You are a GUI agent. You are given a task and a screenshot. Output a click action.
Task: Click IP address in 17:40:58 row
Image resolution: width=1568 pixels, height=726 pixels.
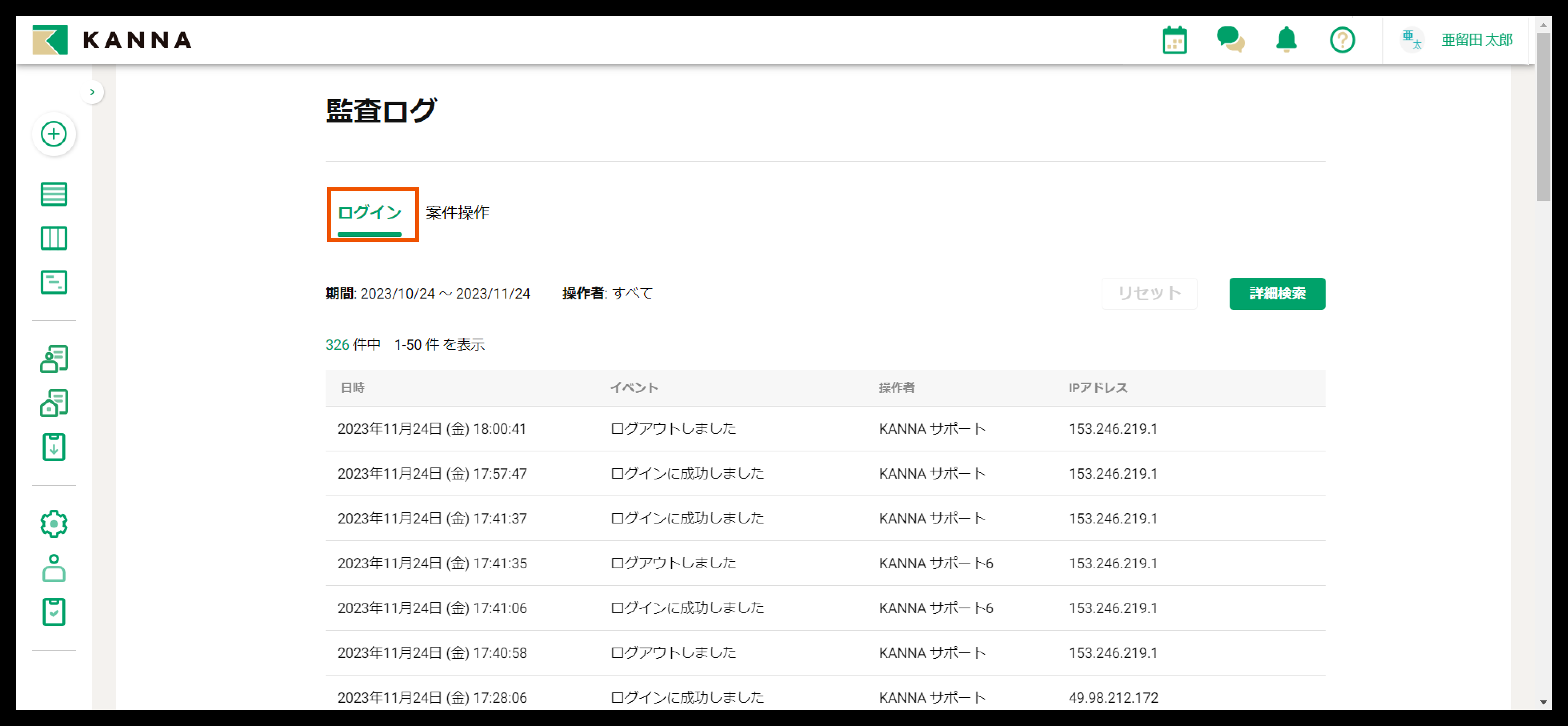pos(1113,653)
